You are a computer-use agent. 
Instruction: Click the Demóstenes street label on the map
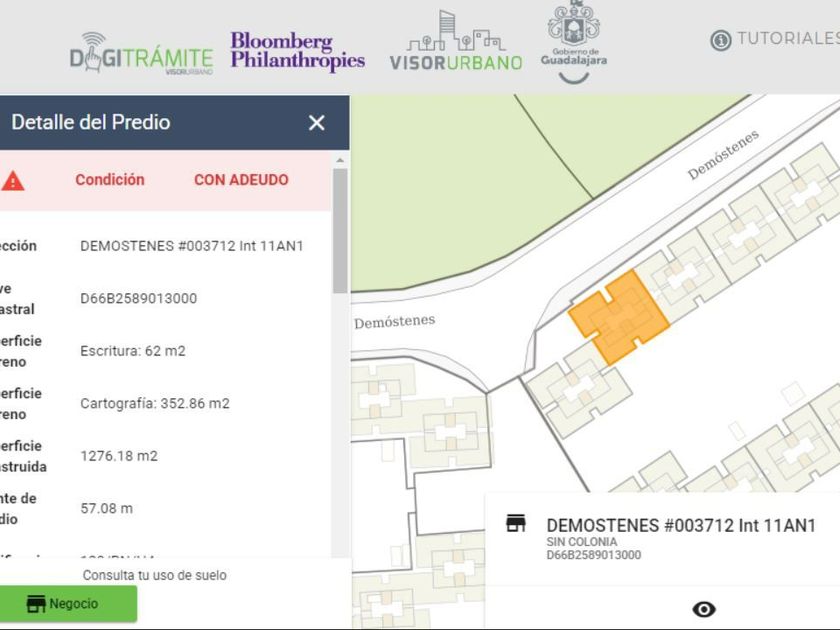[x=395, y=321]
